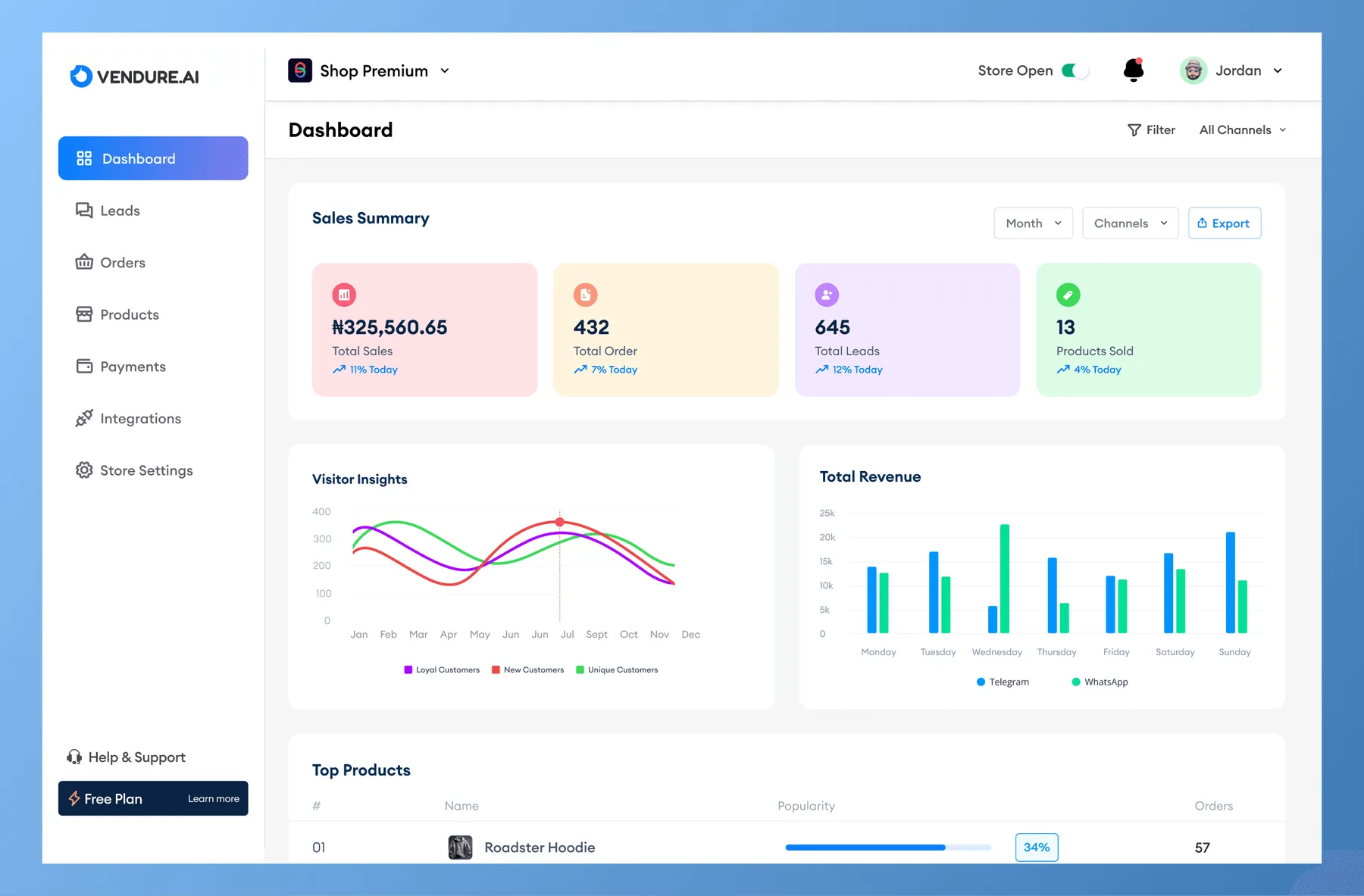Click the Total Order document icon
This screenshot has height=896, width=1364.
(586, 295)
